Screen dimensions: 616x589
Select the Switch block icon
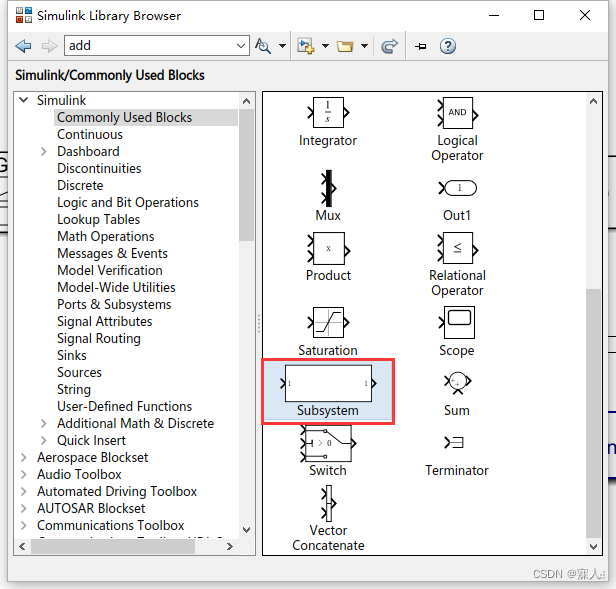tap(328, 444)
